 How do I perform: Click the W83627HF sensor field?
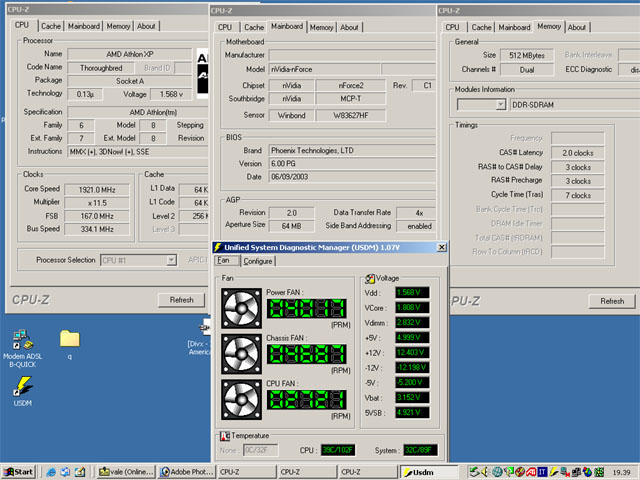[351, 116]
